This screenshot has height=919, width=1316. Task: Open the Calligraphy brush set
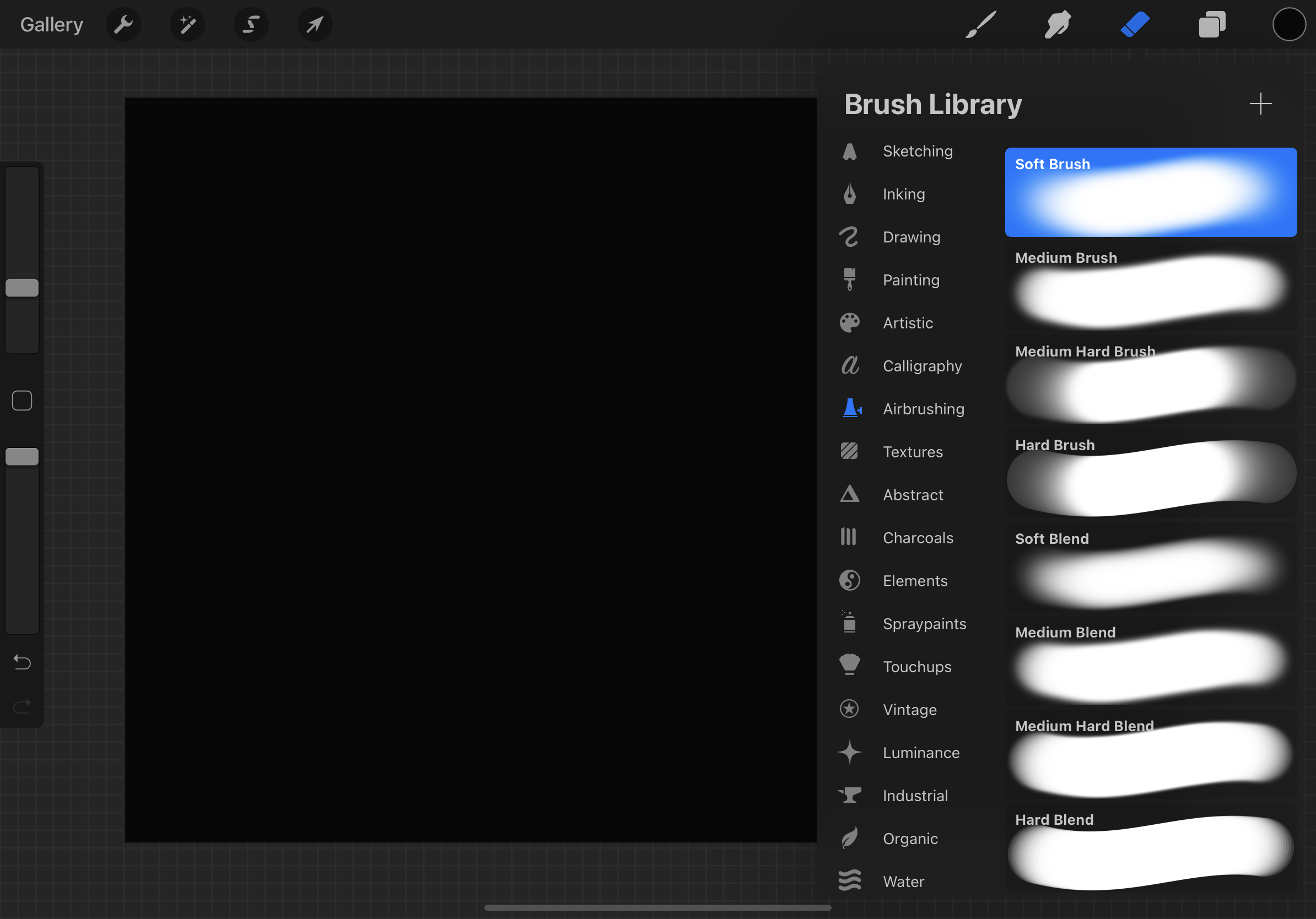(922, 366)
